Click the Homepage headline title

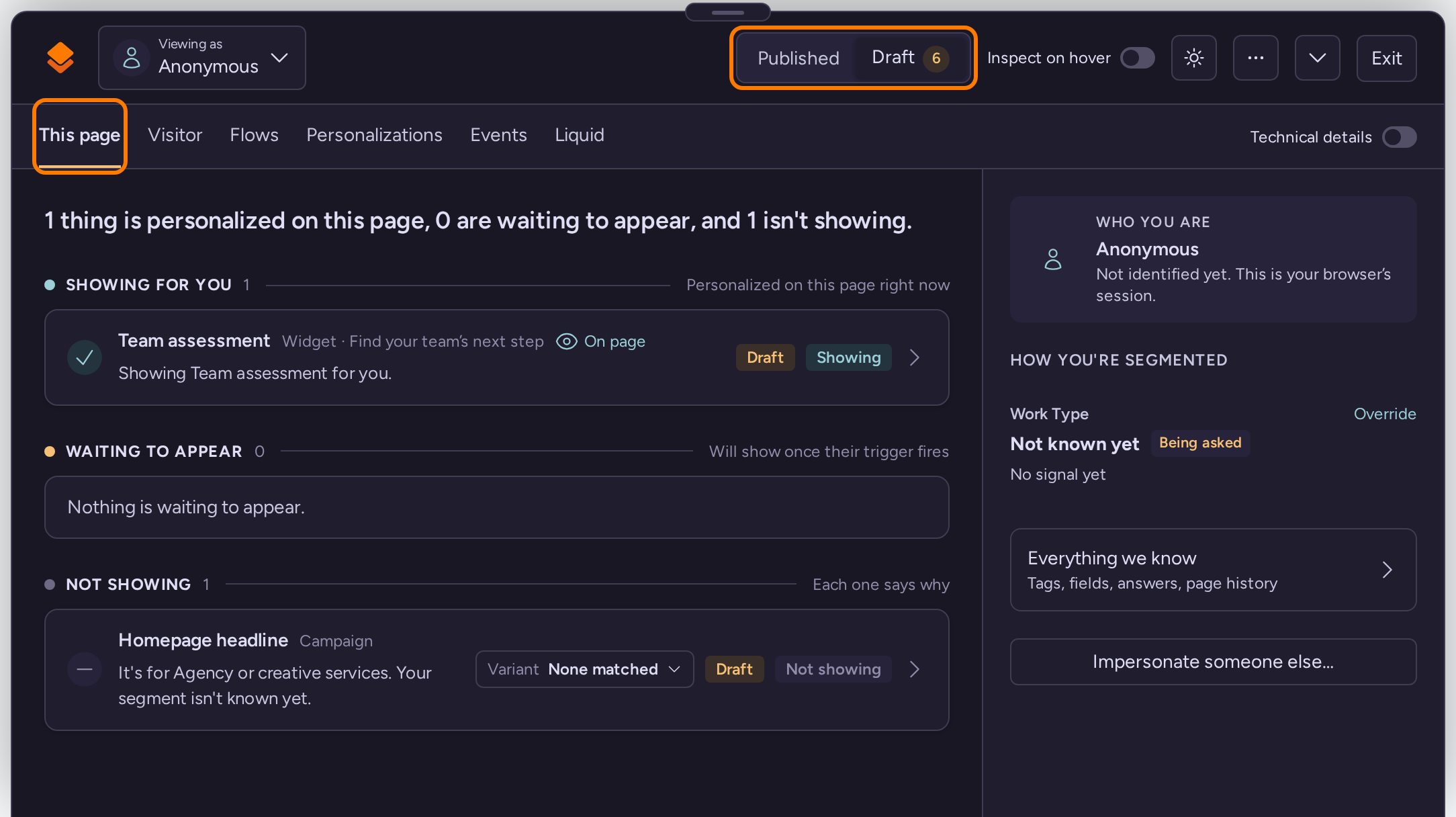[203, 640]
